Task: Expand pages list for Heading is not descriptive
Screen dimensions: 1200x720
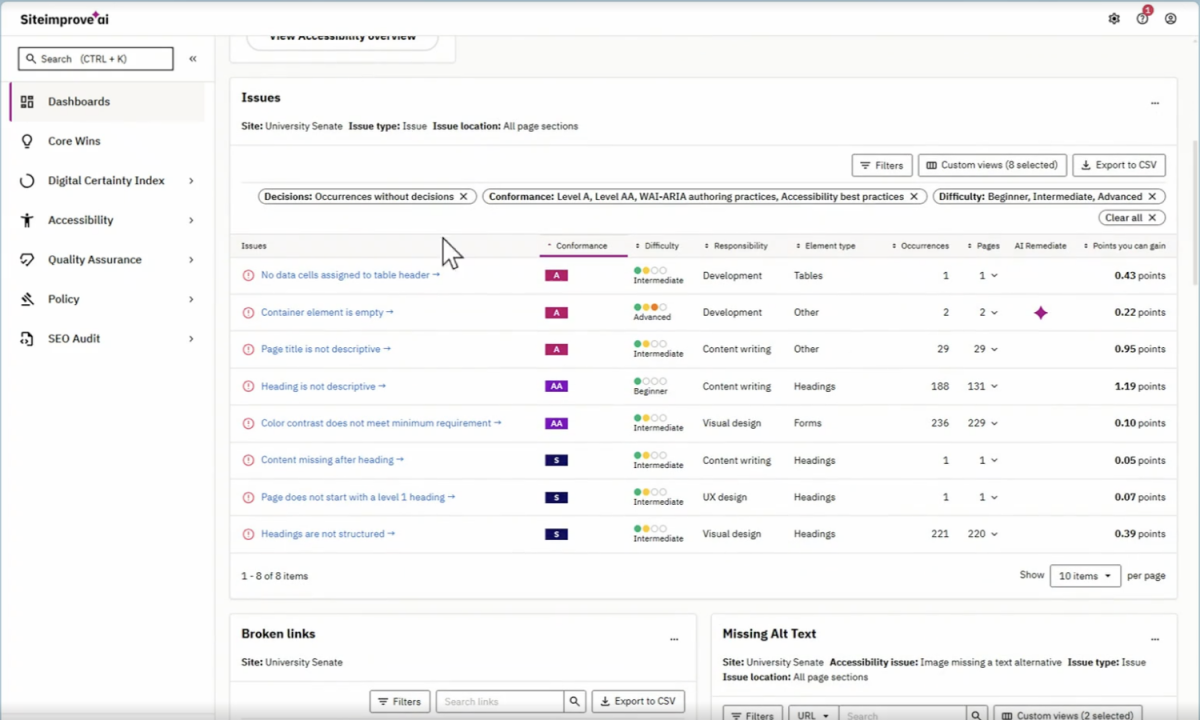Action: pyautogui.click(x=994, y=387)
